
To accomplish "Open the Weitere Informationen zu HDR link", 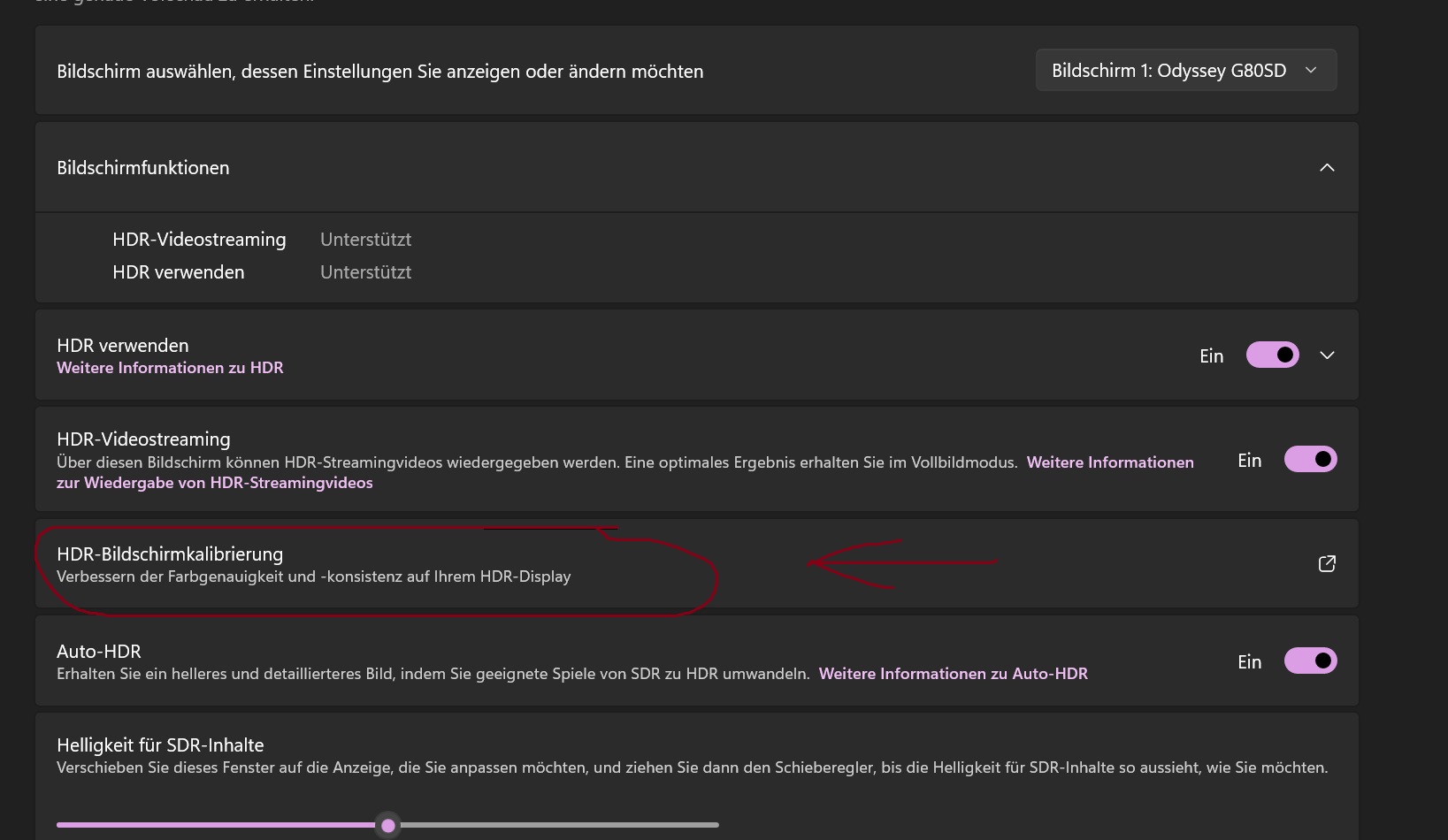I will click(x=170, y=368).
